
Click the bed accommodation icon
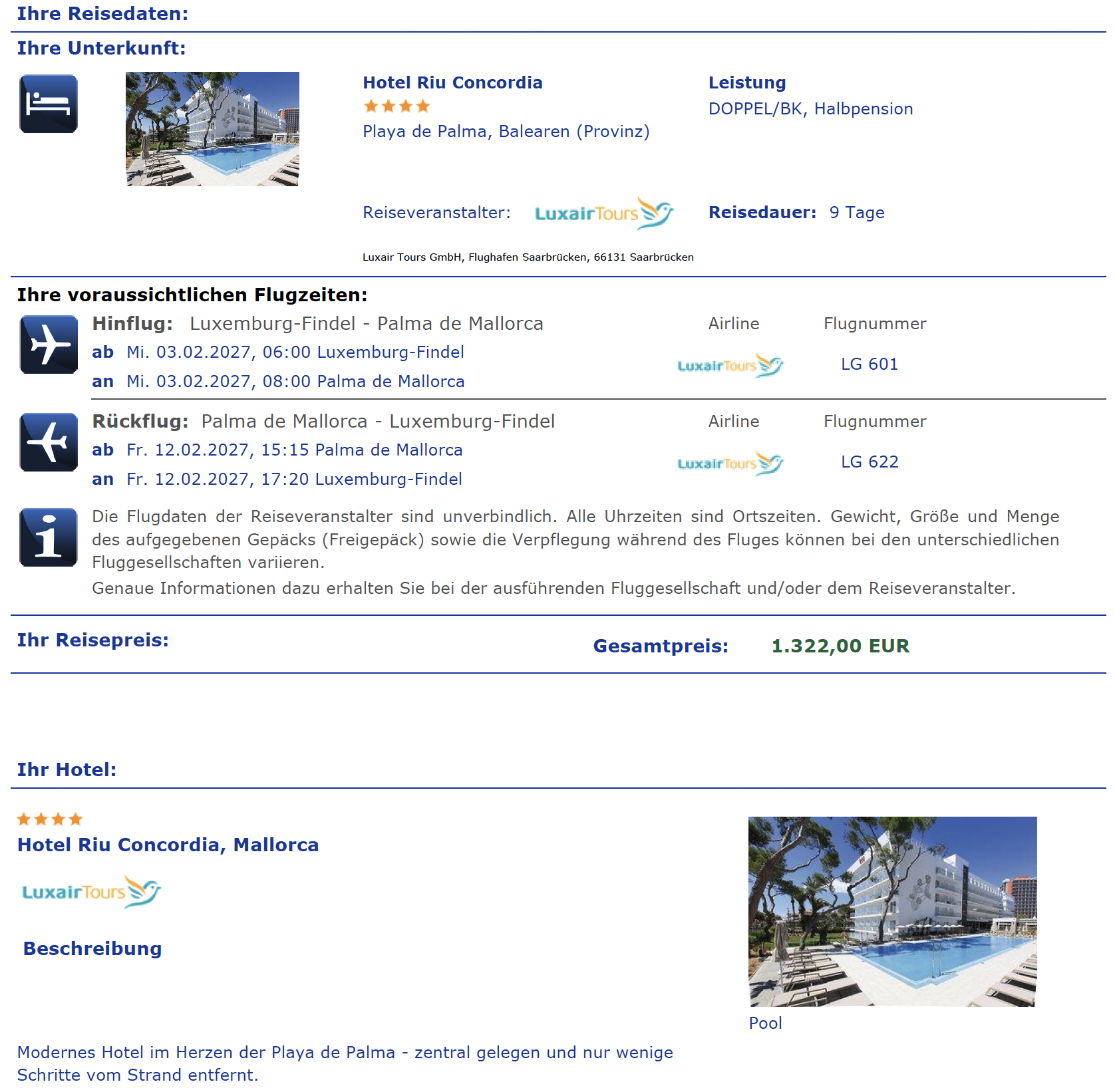pos(49,104)
